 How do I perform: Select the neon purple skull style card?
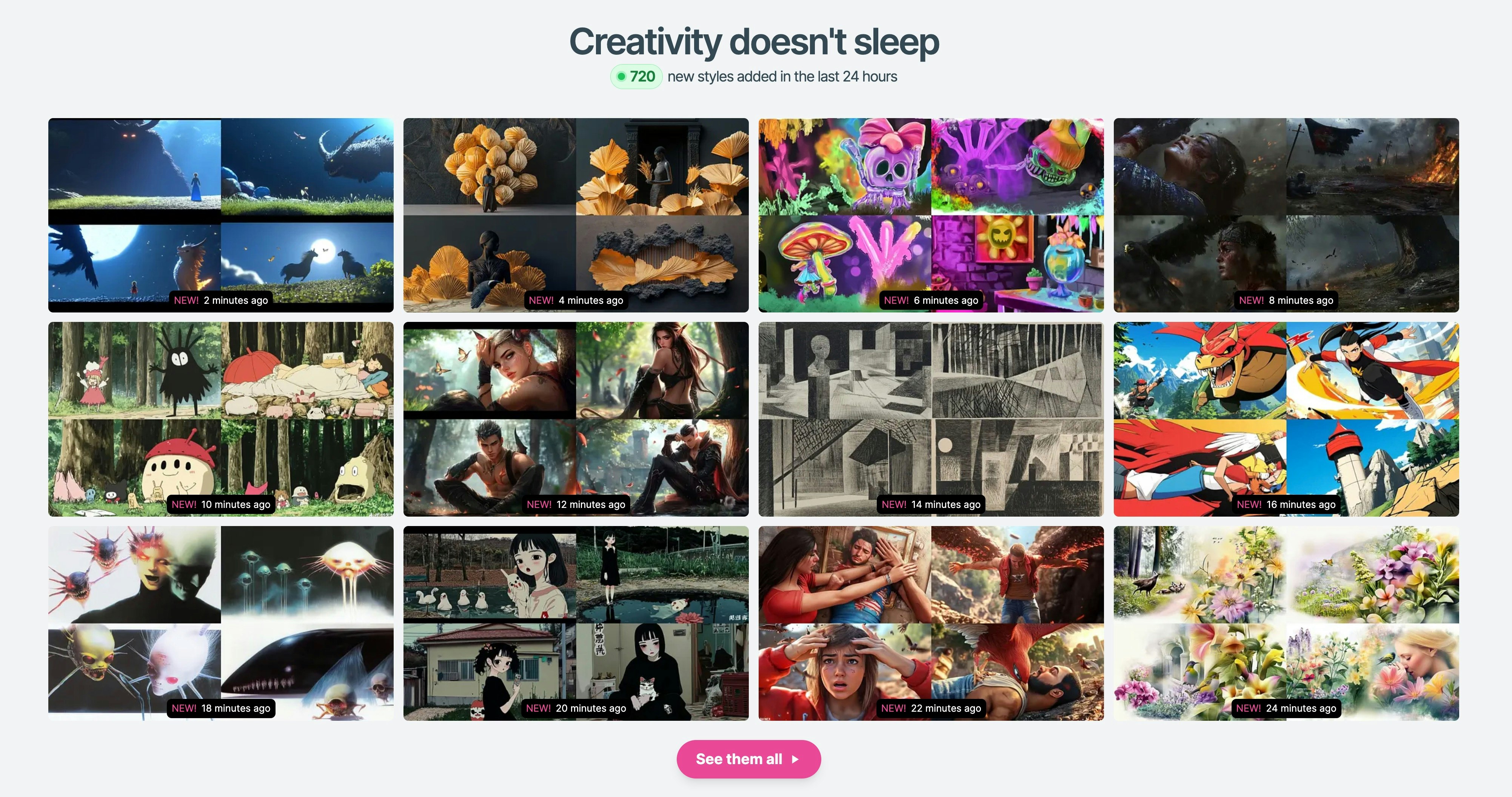click(931, 215)
